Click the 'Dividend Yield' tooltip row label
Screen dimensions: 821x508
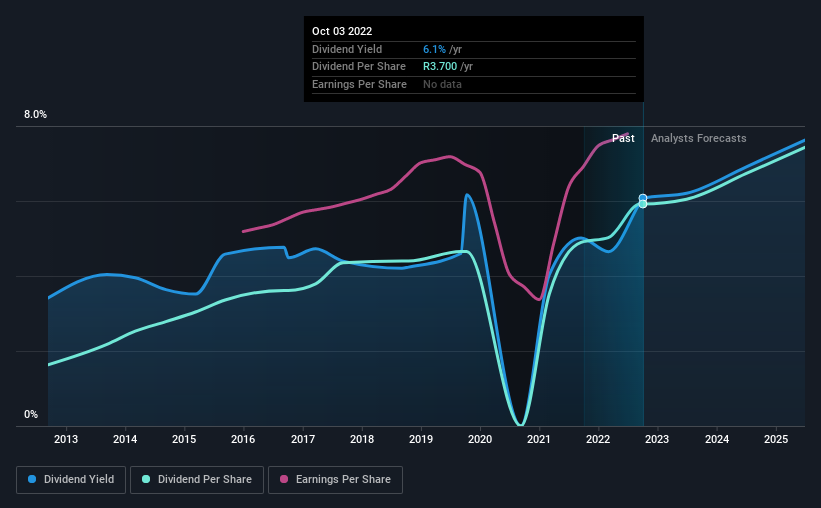point(347,49)
